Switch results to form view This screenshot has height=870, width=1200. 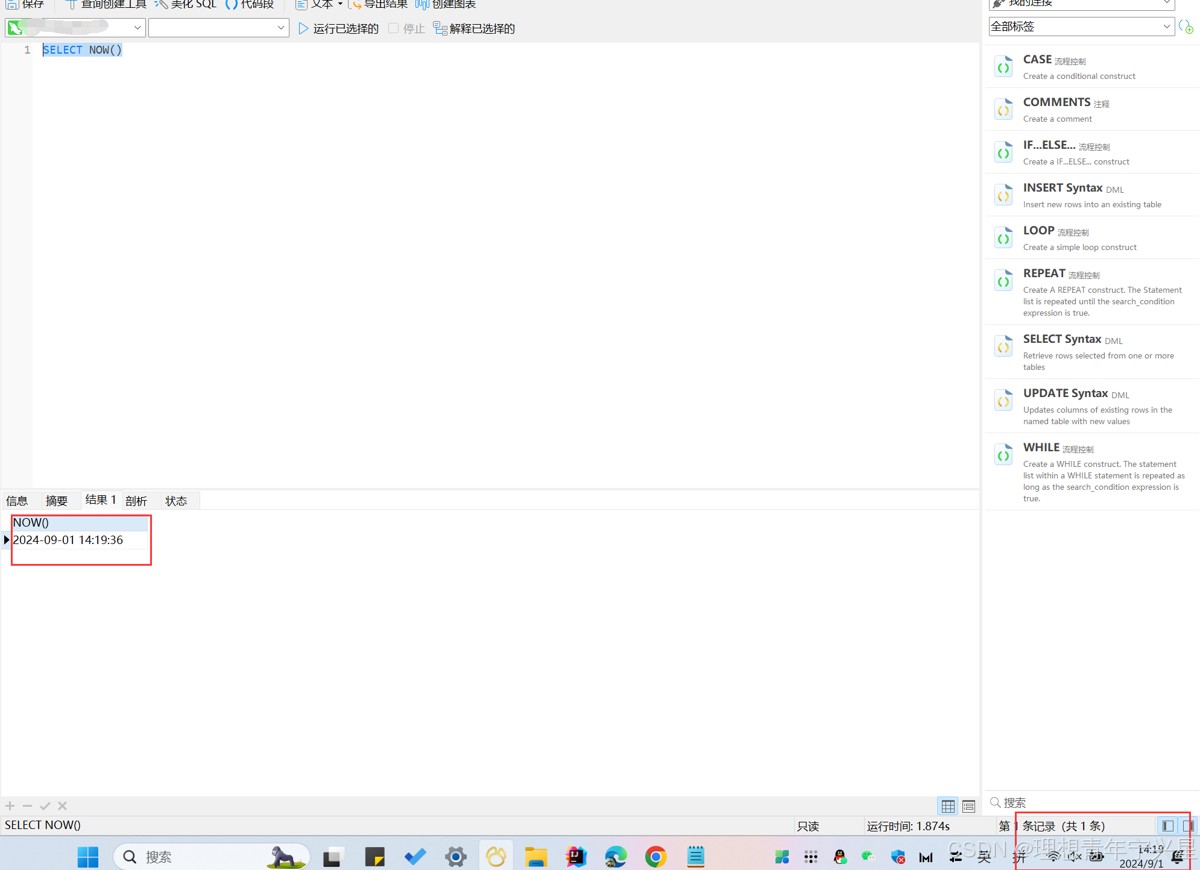969,806
